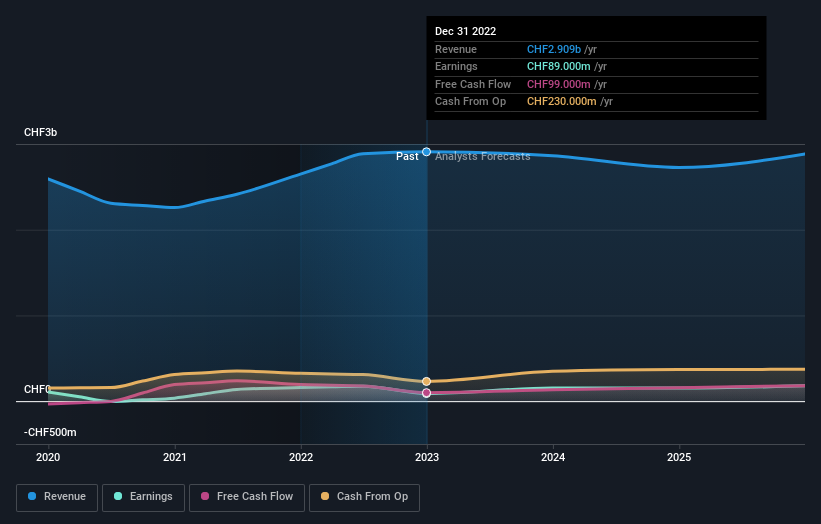821x524 pixels.
Task: Toggle the Revenue legend series
Action: click(x=57, y=497)
